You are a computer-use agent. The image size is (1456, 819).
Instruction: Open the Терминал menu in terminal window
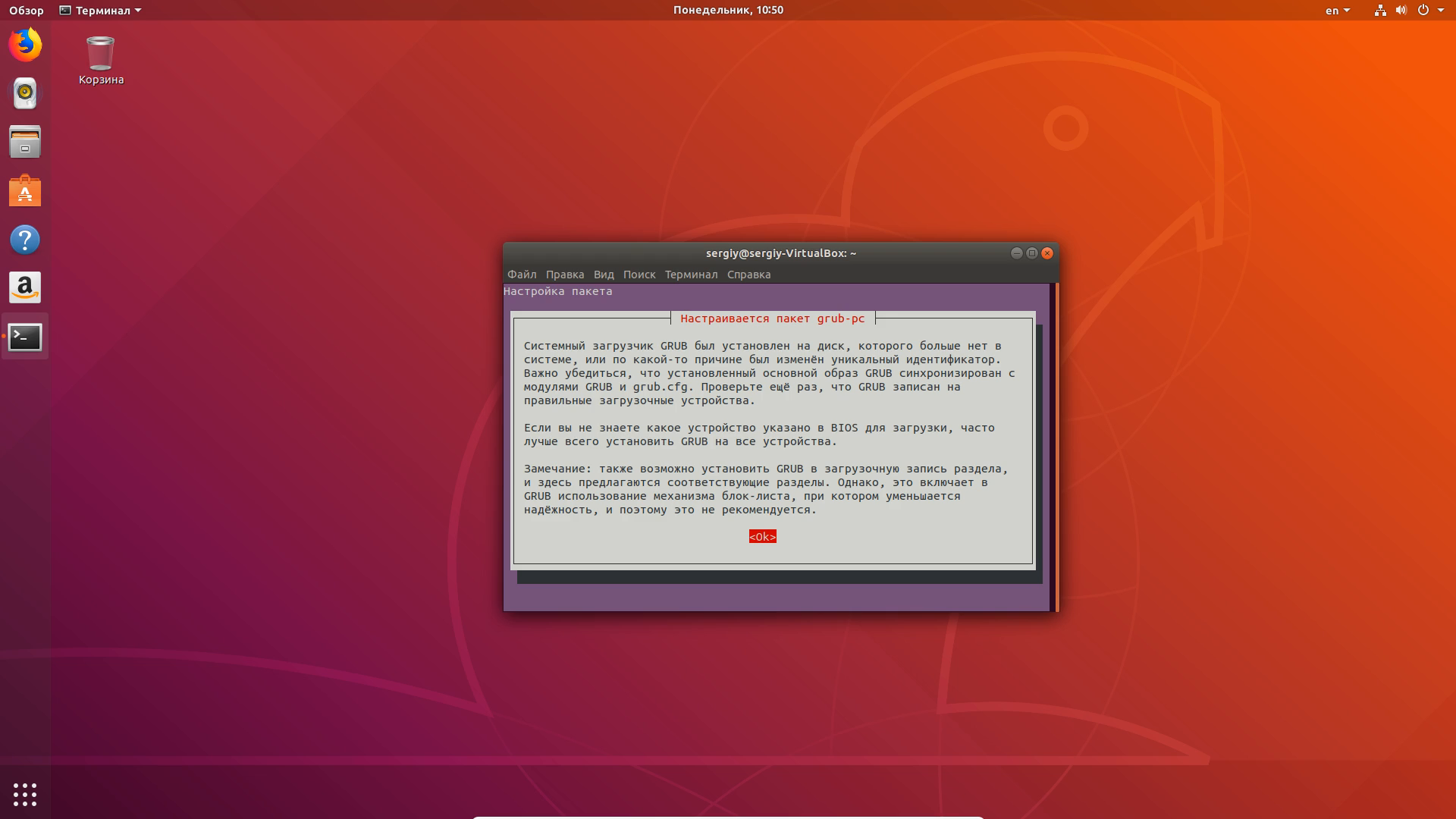[x=691, y=275]
